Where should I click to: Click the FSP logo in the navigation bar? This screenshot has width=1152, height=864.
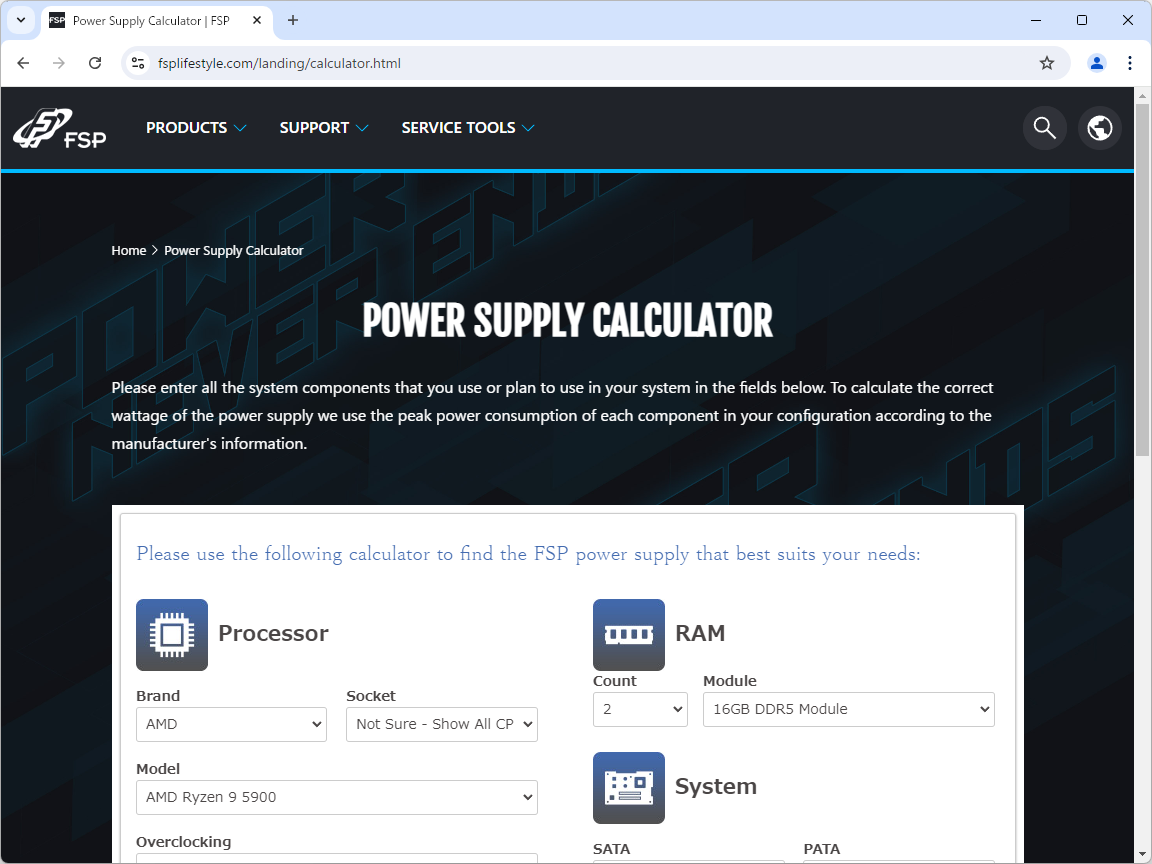(60, 128)
